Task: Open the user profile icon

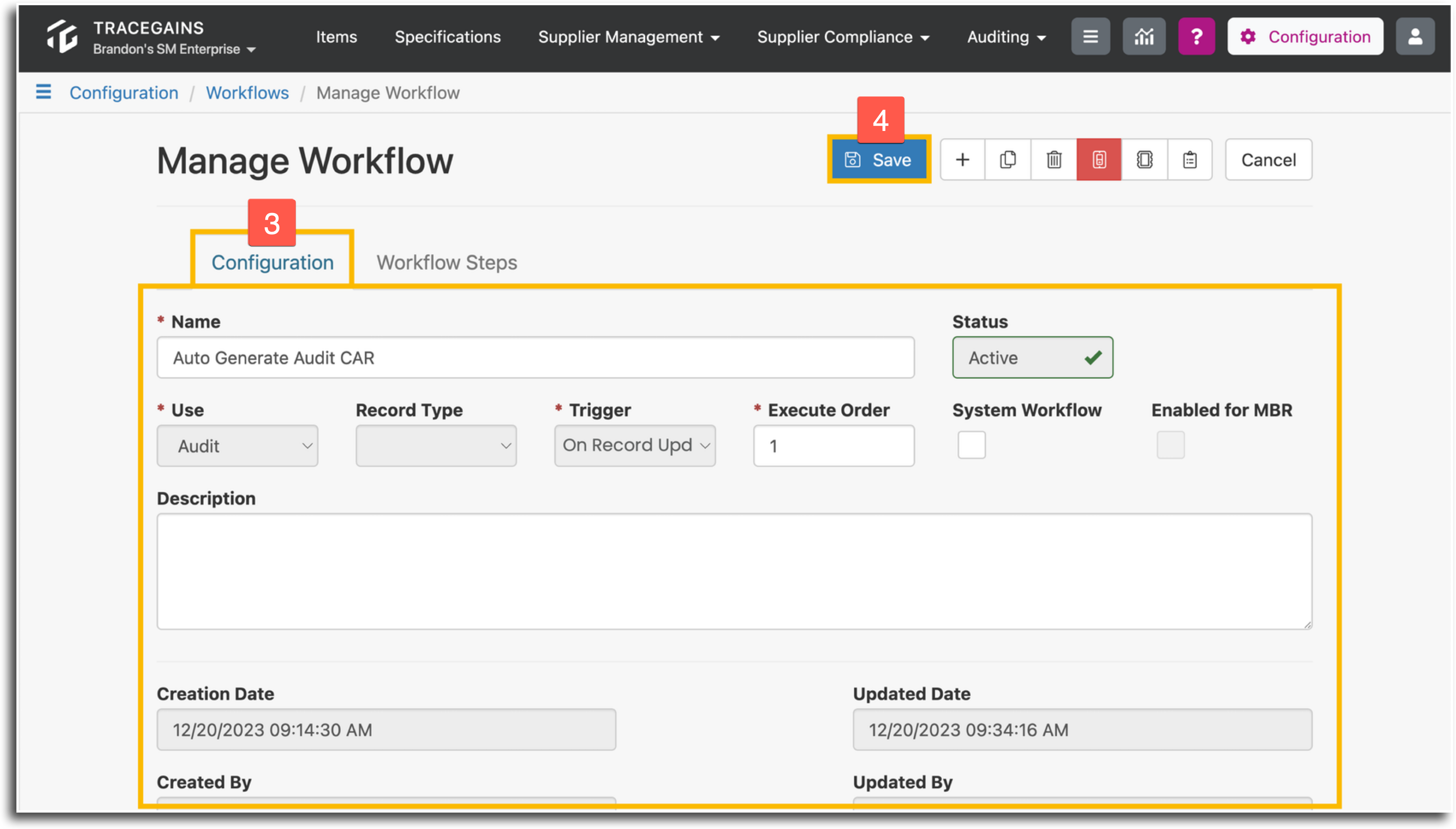Action: click(x=1415, y=37)
